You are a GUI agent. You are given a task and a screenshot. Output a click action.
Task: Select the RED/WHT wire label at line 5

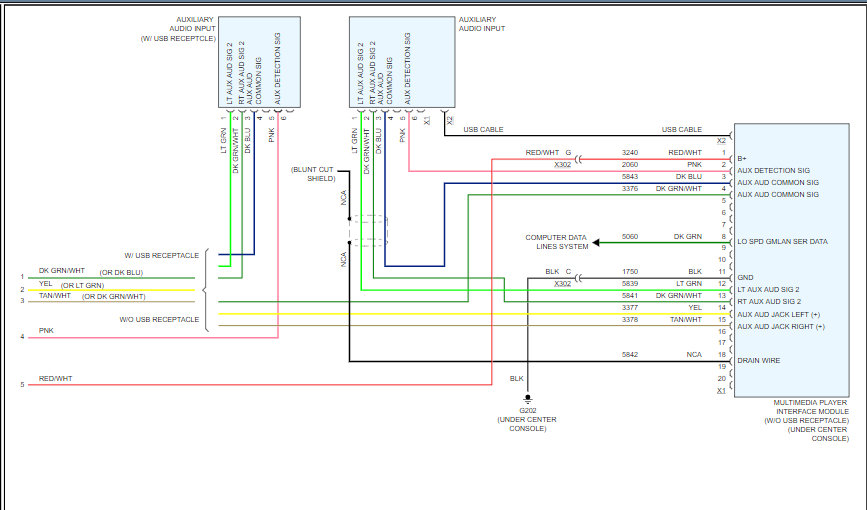click(55, 379)
